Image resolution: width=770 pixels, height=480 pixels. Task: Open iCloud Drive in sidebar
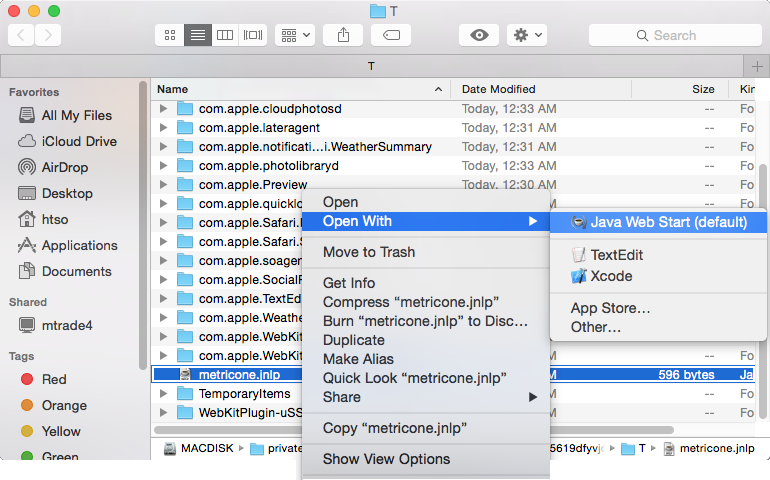point(67,141)
